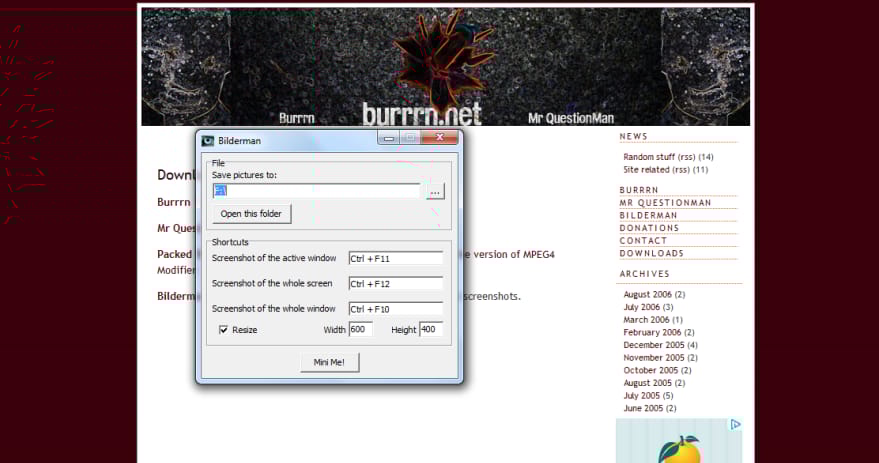Screen dimensions: 879x463
Task: Click the Screenshot of the active window label
Action: (x=274, y=258)
